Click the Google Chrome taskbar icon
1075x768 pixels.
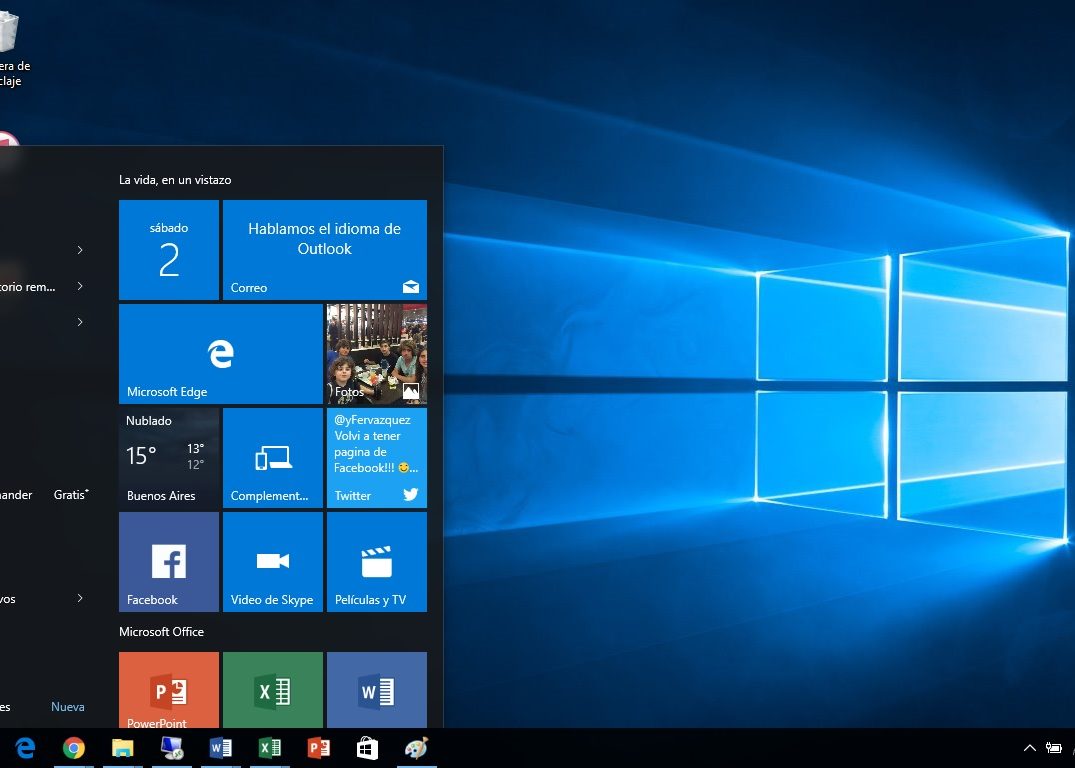[x=73, y=748]
